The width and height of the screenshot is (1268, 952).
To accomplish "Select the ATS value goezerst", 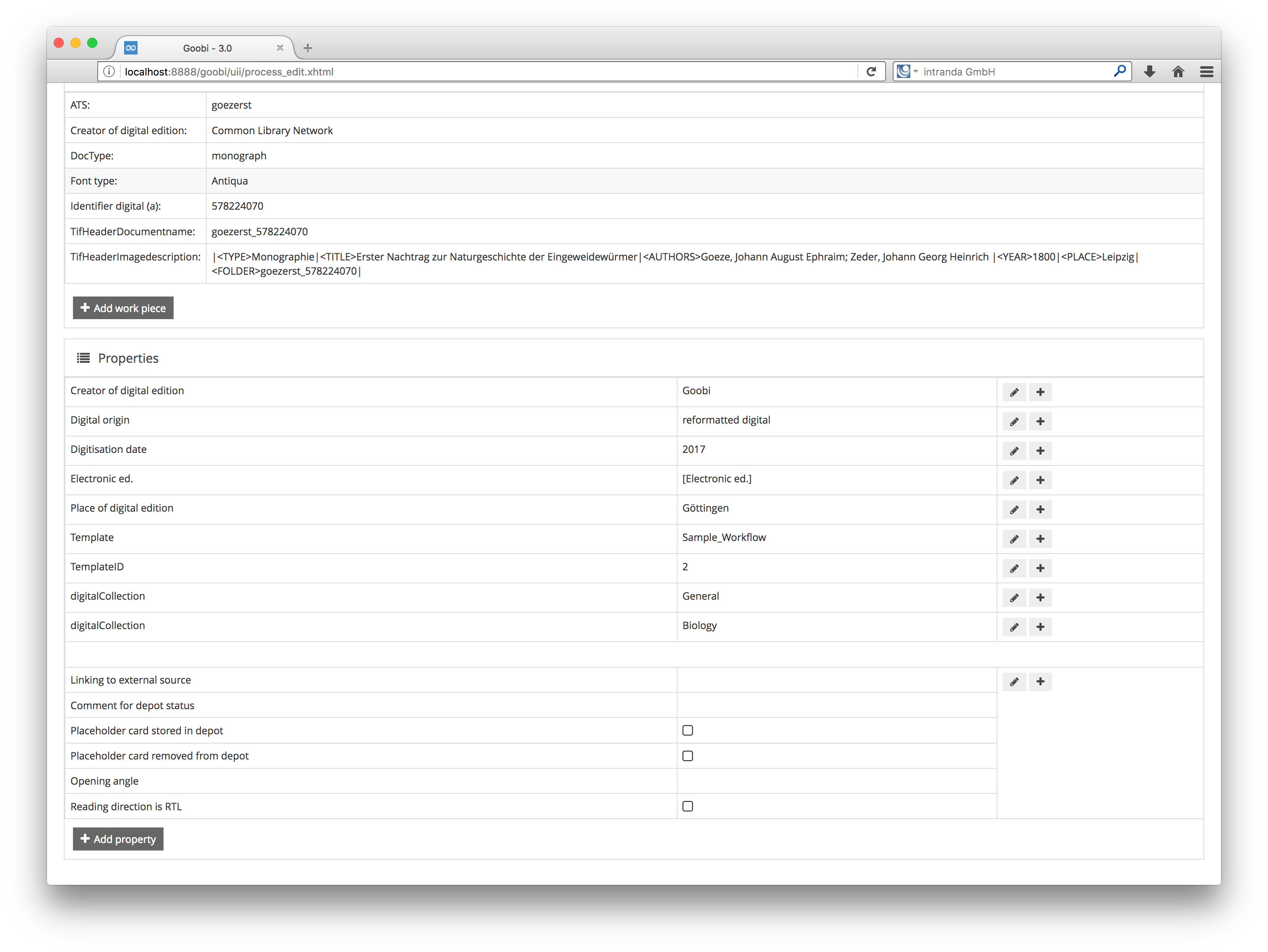I will point(231,105).
